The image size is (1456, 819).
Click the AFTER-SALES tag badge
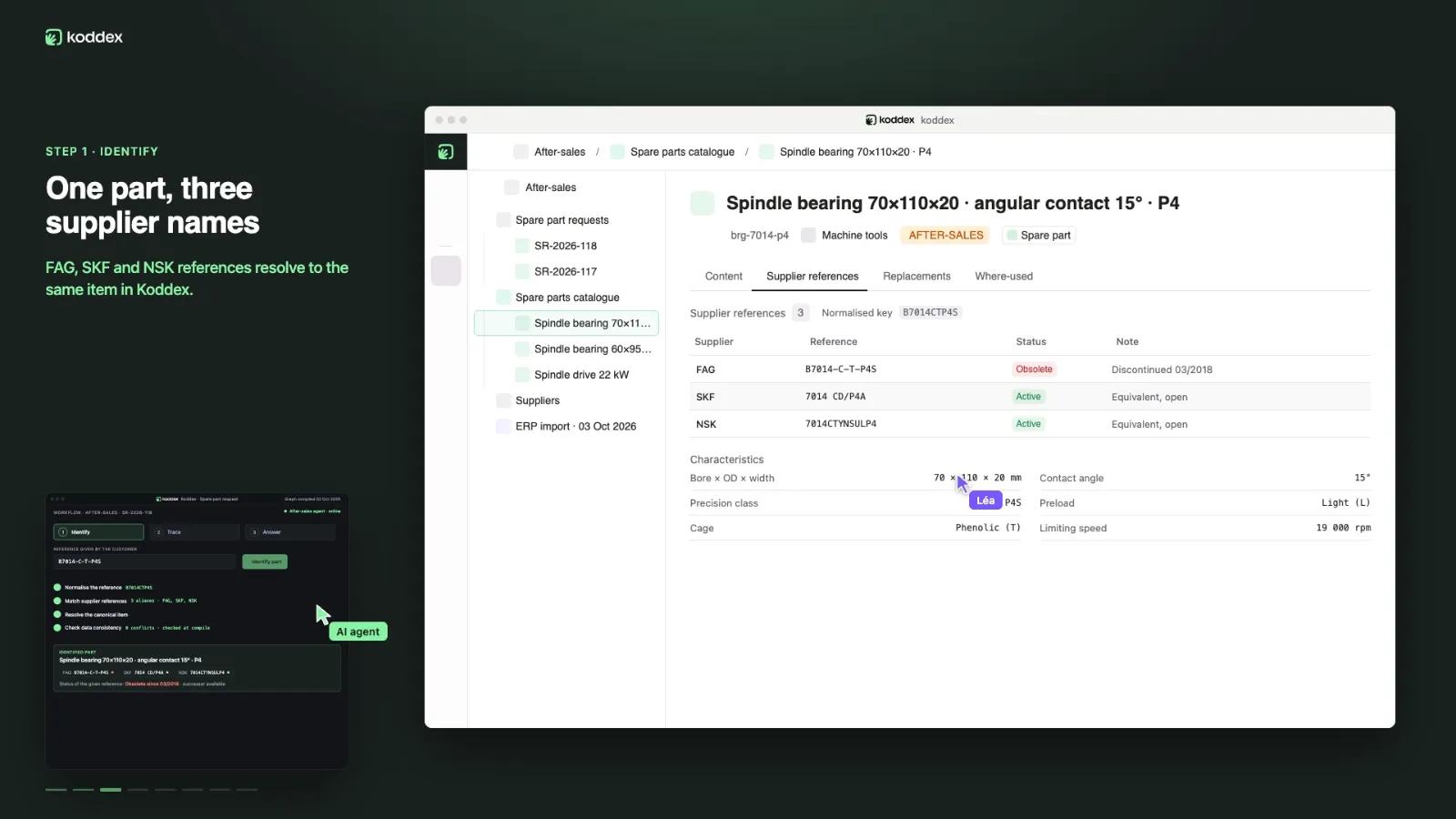point(946,235)
